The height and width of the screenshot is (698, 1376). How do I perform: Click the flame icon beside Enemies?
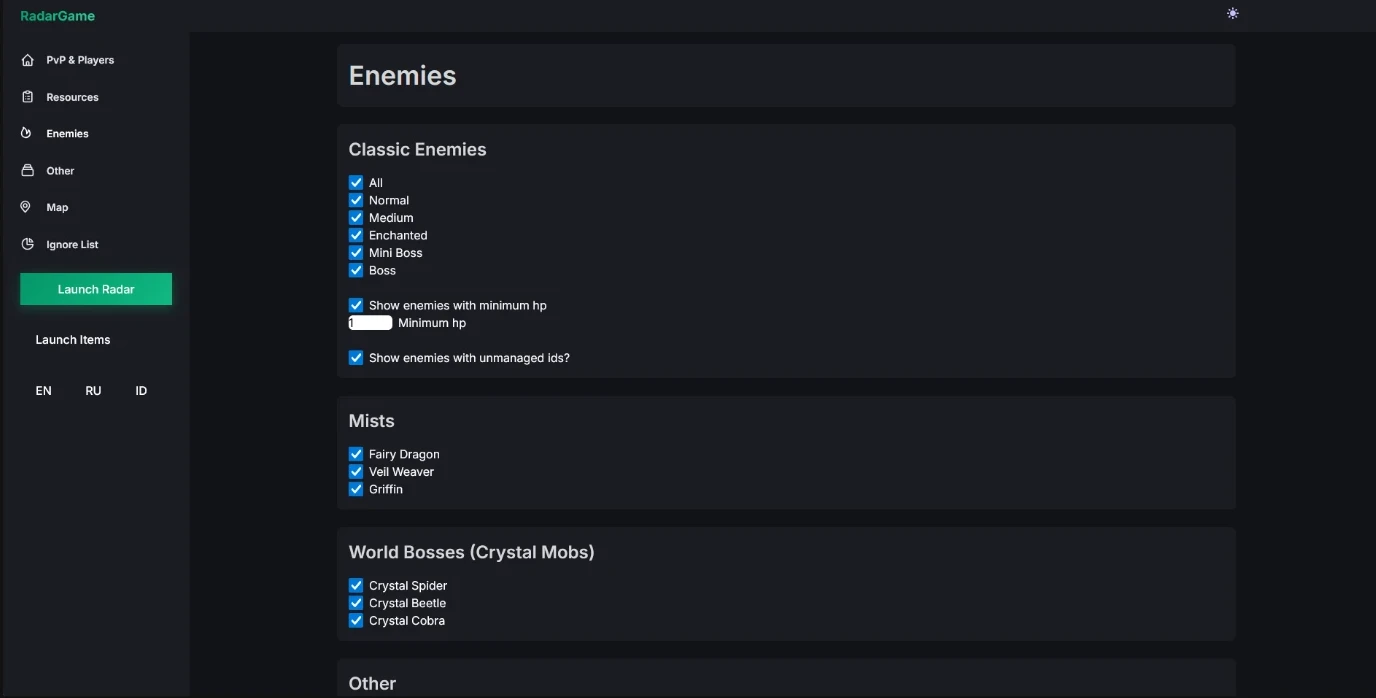point(27,133)
